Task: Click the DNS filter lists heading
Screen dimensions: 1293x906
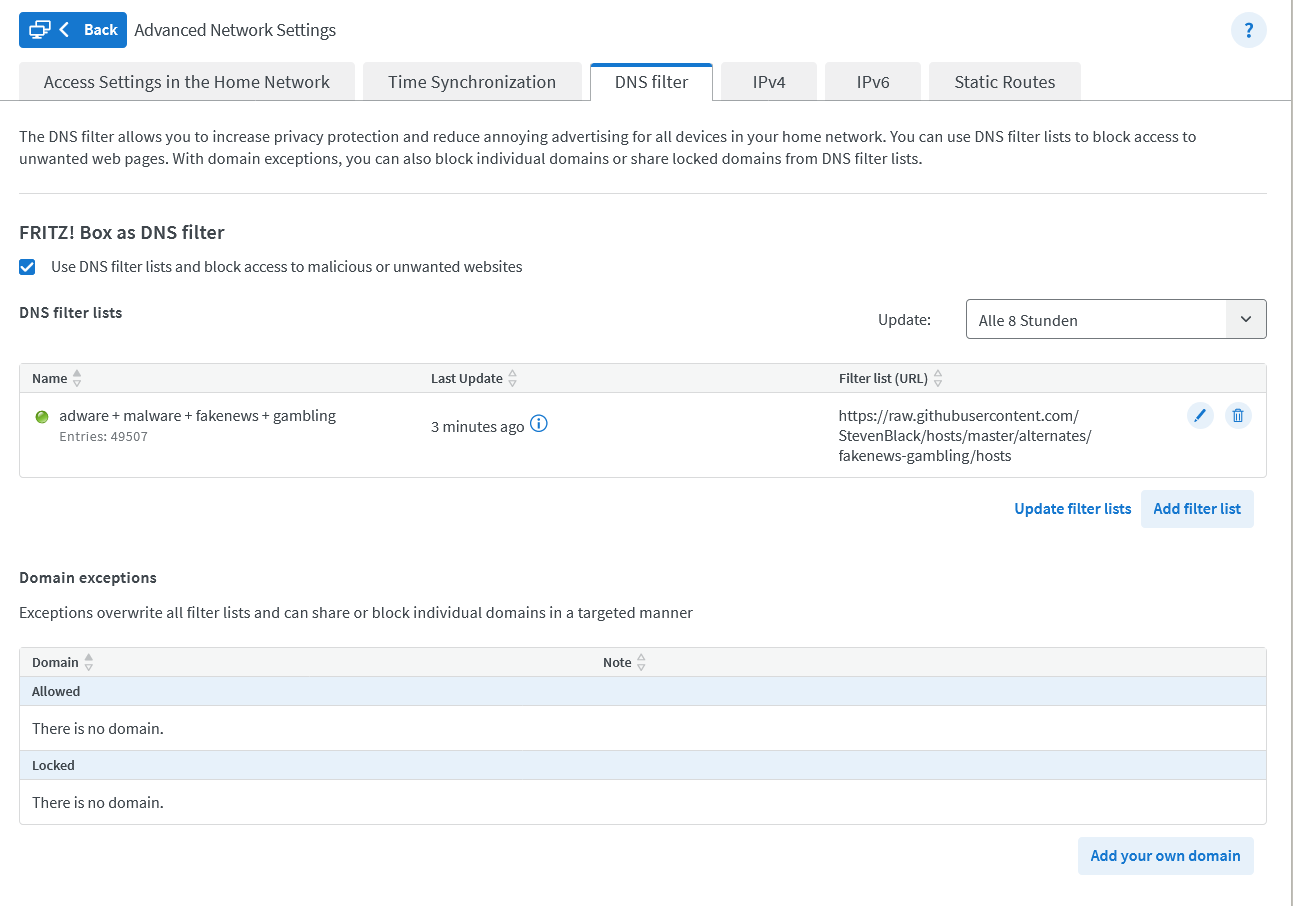Action: (71, 313)
